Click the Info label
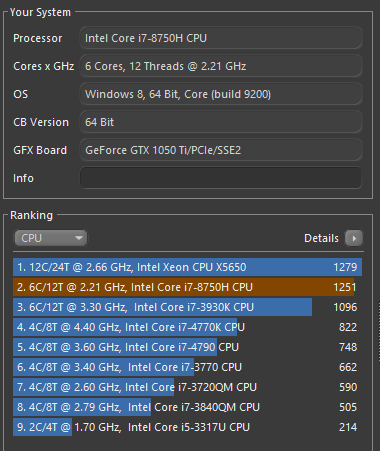The image size is (380, 451). 23,178
